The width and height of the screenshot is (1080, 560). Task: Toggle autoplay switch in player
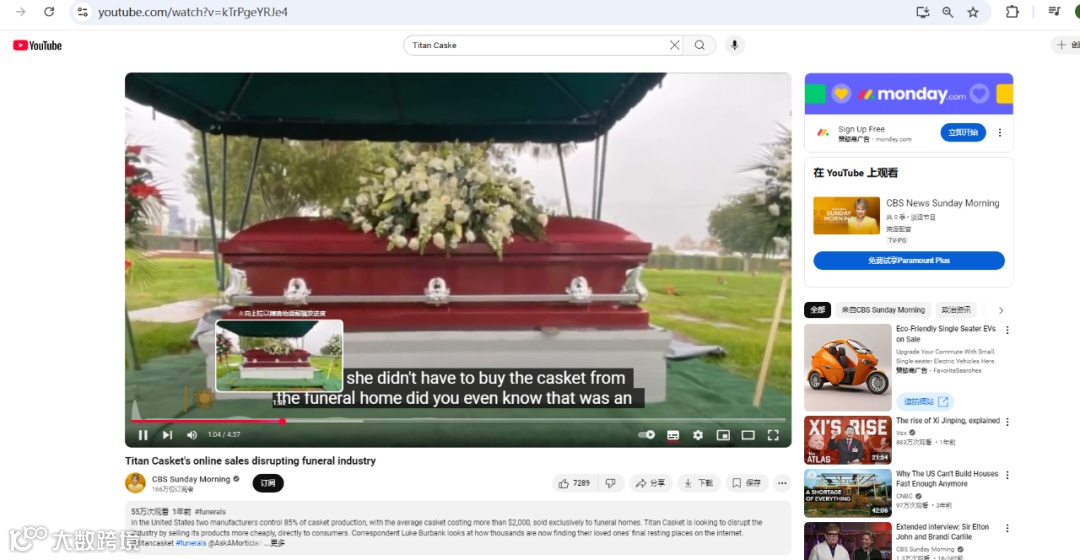tap(646, 435)
